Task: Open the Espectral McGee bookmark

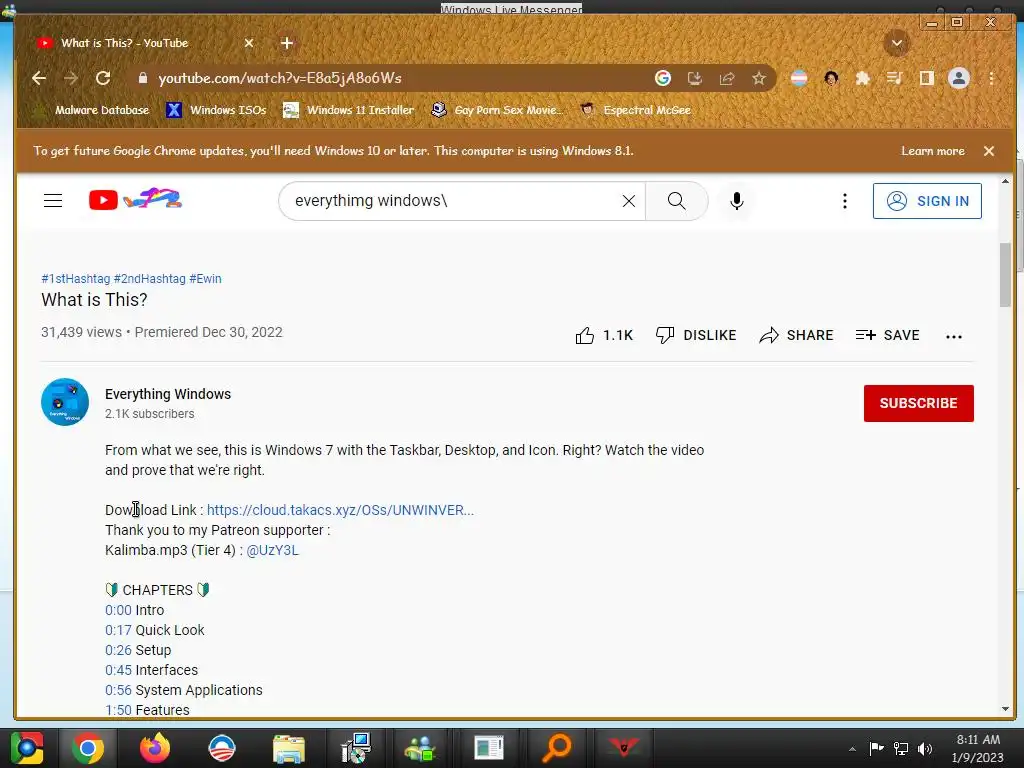Action: point(636,110)
